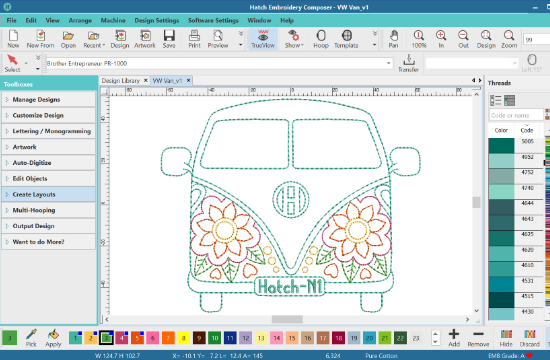Viewport: 550px width, 360px height.
Task: Expand Want to do More? toolbox
Action: 49,242
